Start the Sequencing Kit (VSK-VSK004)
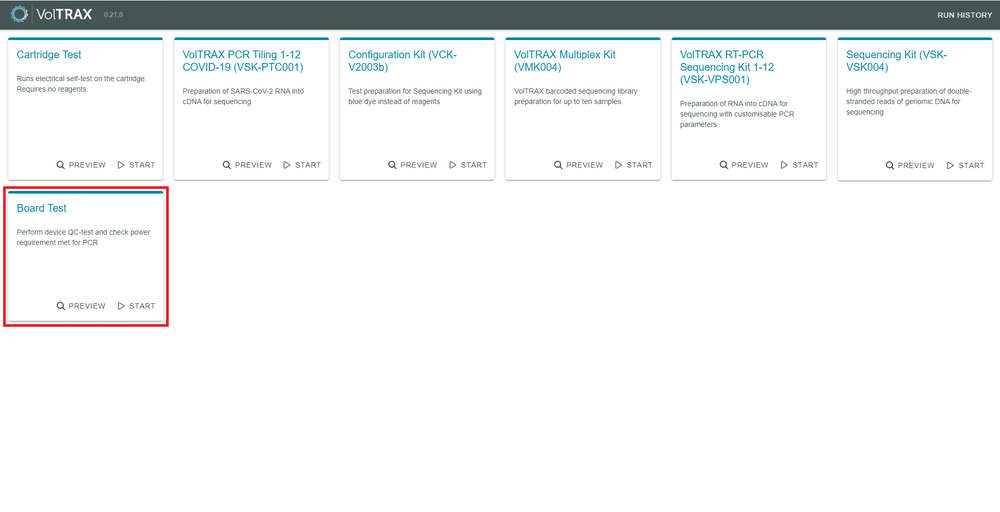 966,165
